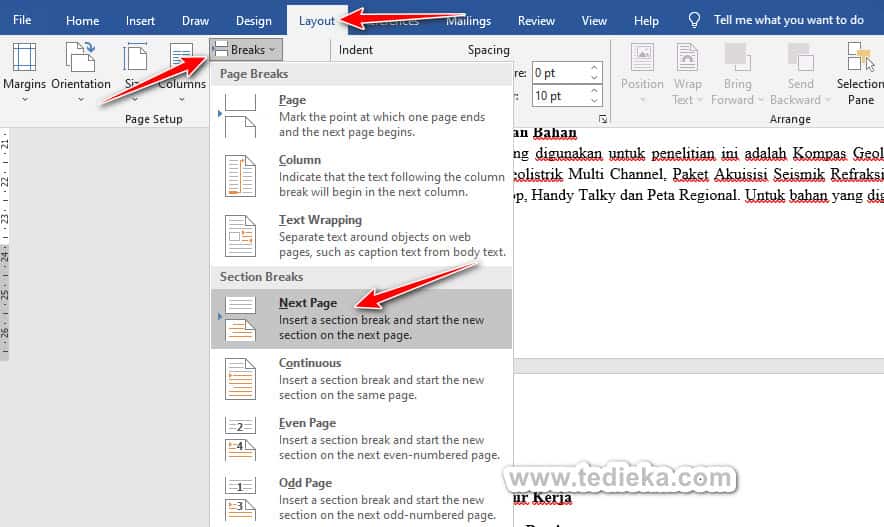Insert a Column break
884x527 pixels.
(x=361, y=175)
